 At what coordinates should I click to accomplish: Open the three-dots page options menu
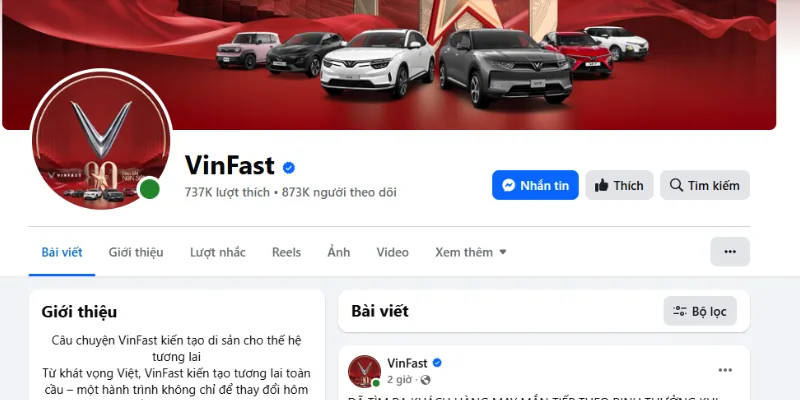click(730, 252)
